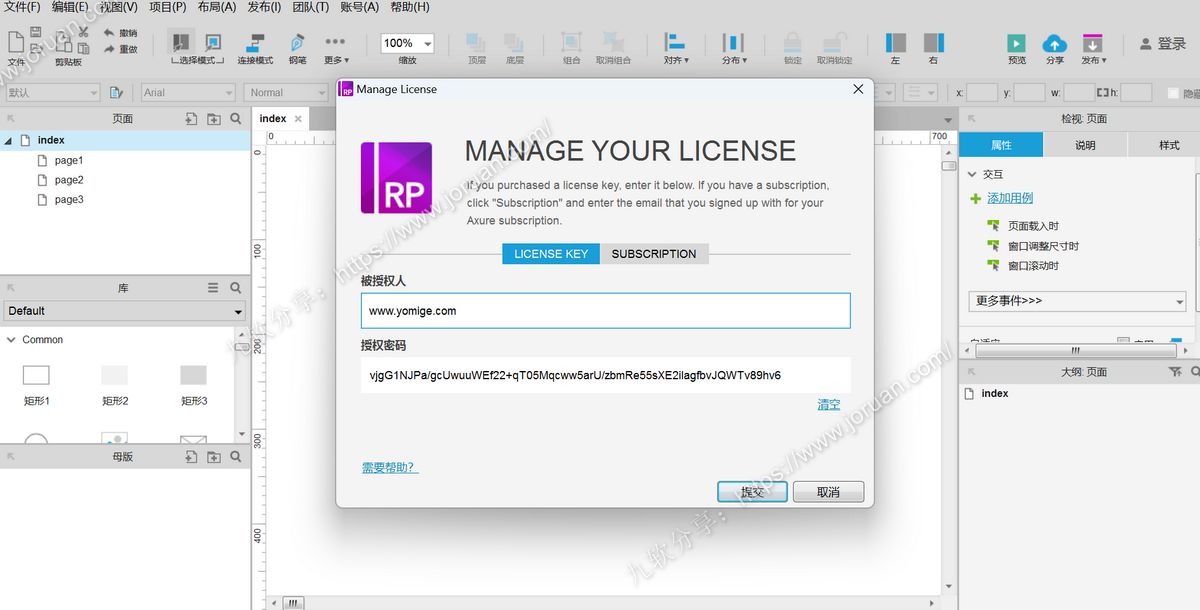The width and height of the screenshot is (1200, 610).
Task: Open the Publish (发布) menu in menu bar
Action: (263, 7)
